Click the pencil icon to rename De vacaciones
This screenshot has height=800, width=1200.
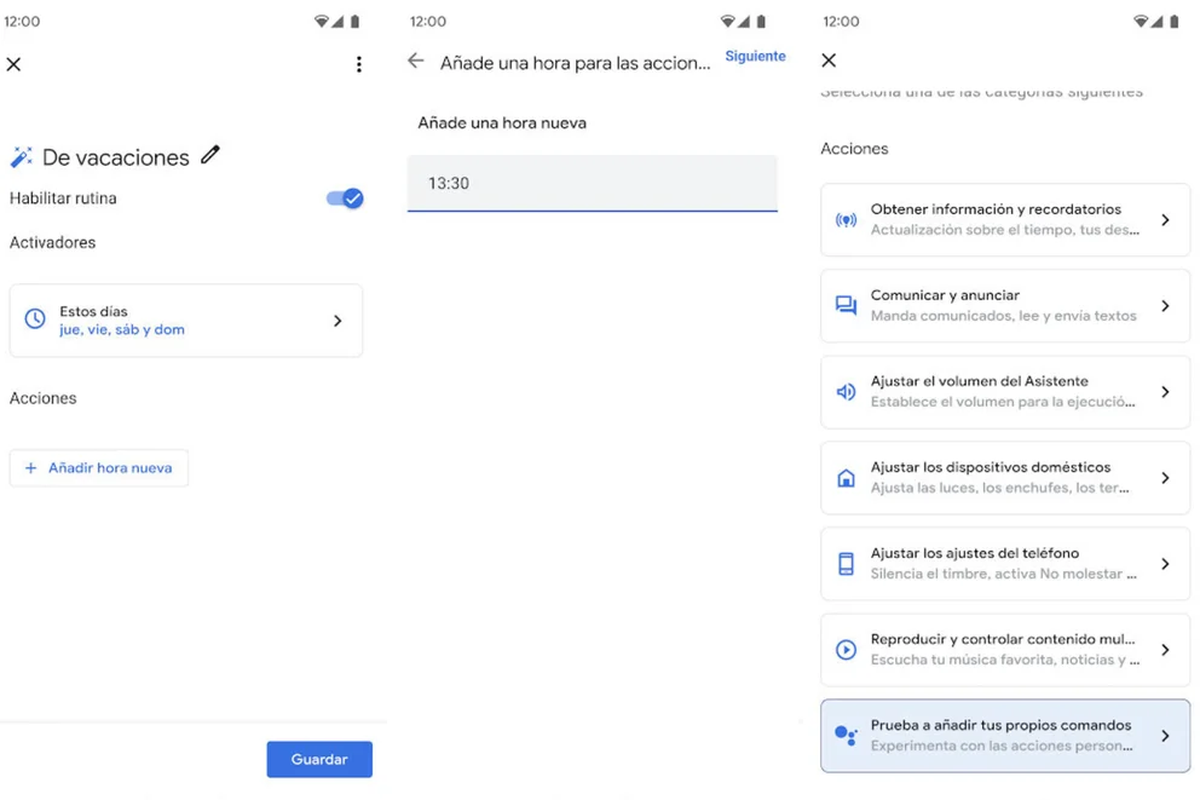pyautogui.click(x=210, y=154)
